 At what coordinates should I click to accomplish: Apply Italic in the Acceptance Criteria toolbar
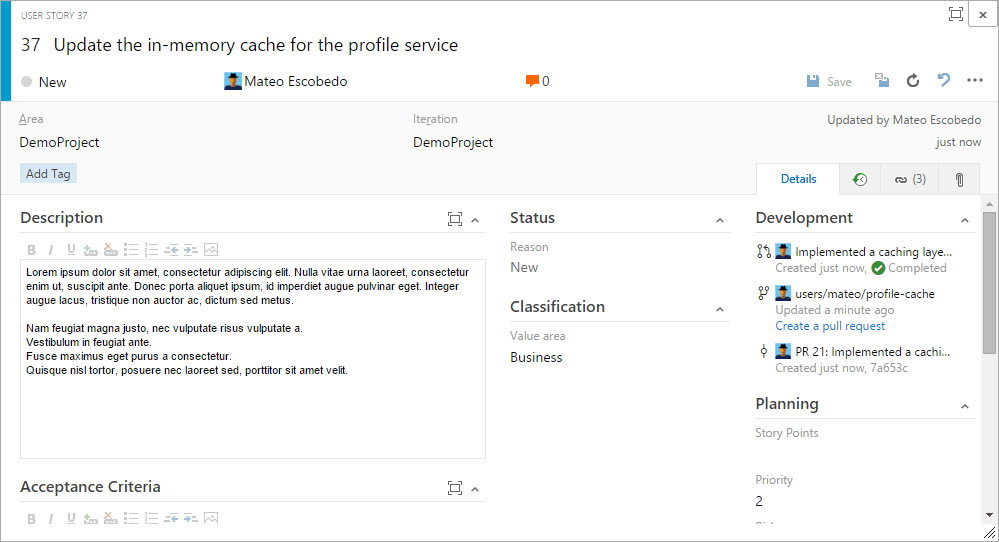pos(51,518)
